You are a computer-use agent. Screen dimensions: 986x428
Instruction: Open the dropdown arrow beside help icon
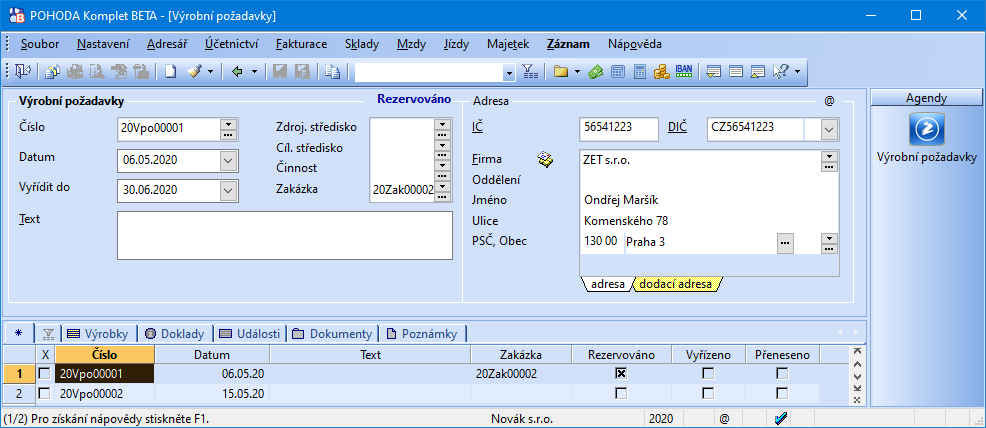(797, 72)
